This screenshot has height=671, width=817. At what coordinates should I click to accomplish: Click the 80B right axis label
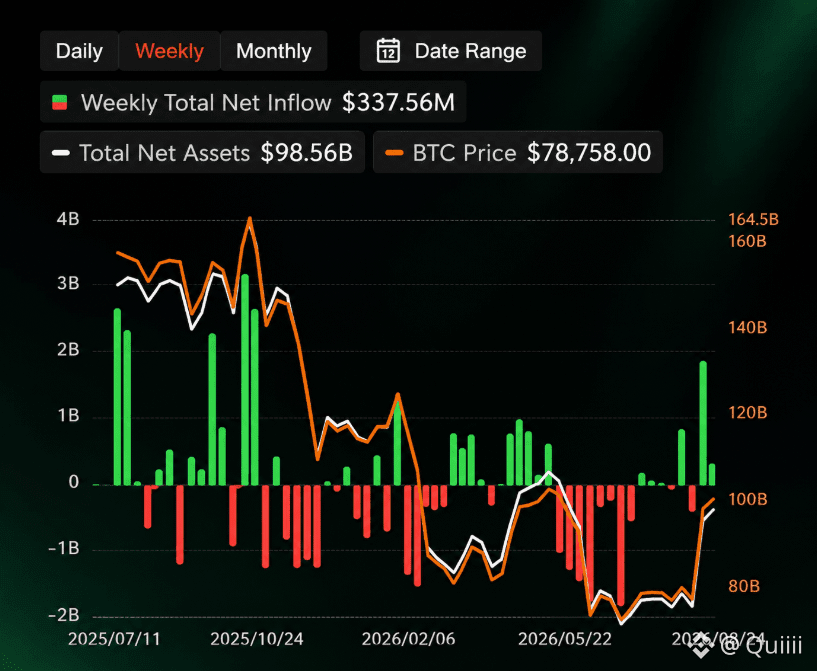point(744,586)
